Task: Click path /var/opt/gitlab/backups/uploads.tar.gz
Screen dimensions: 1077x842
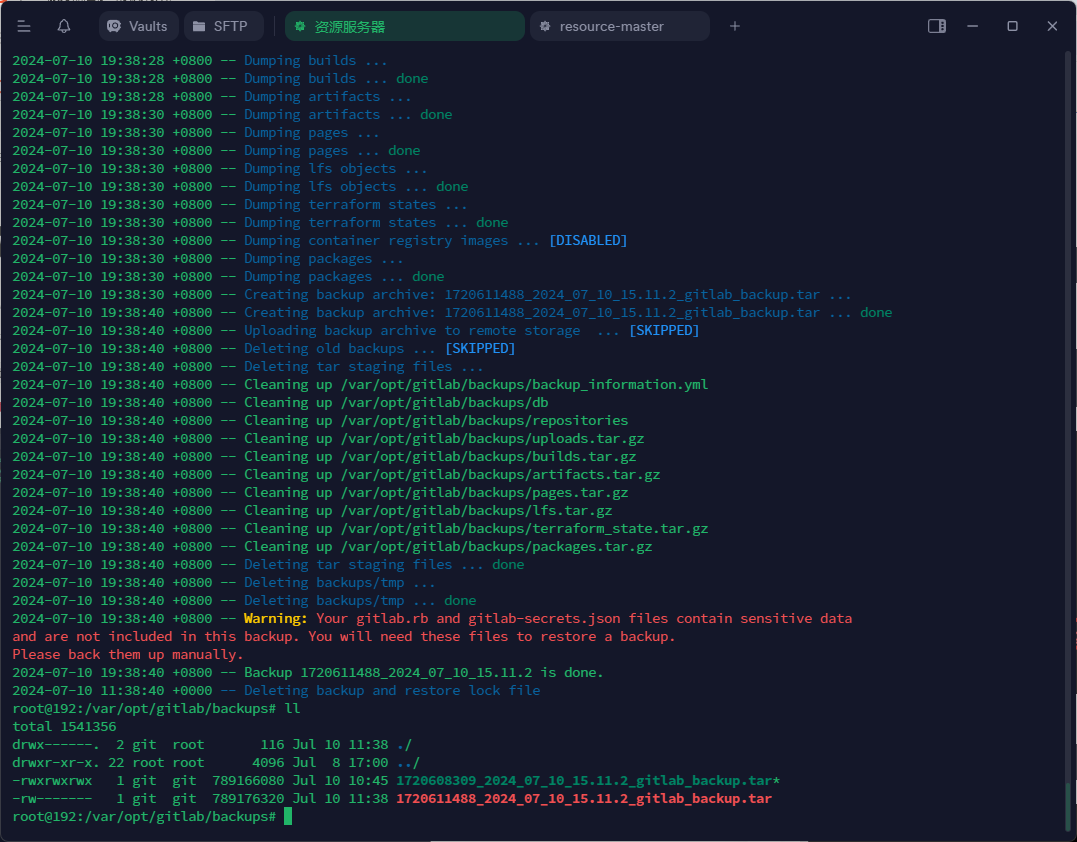Action: point(492,438)
